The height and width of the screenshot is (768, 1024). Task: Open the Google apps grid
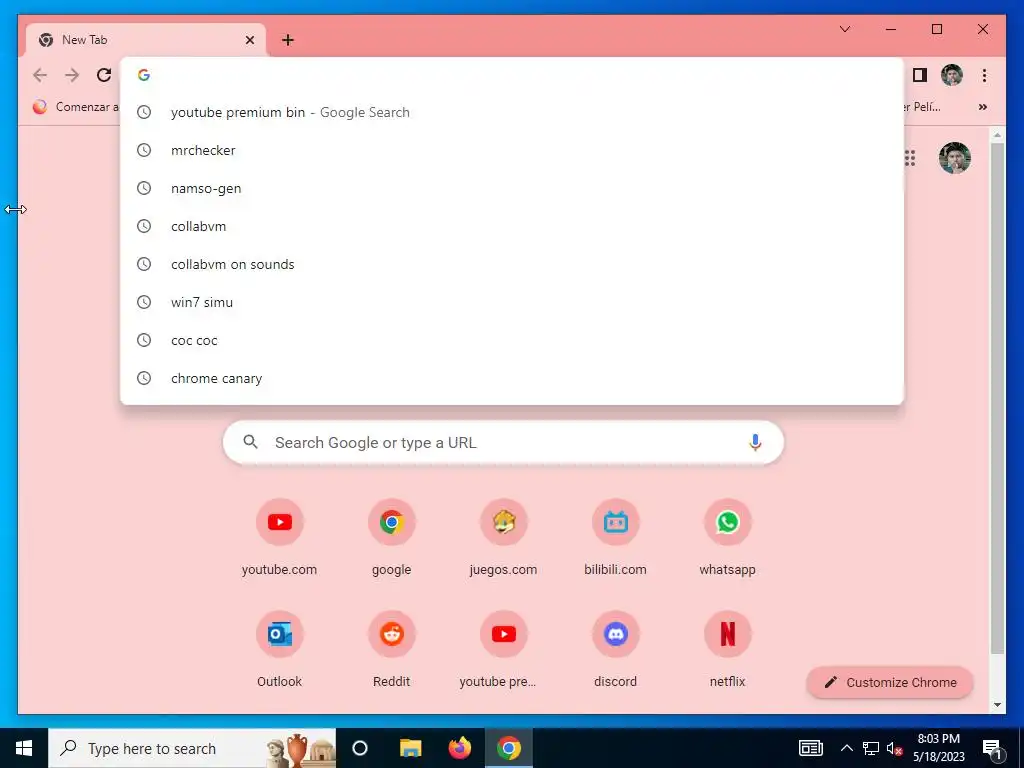[x=910, y=158]
